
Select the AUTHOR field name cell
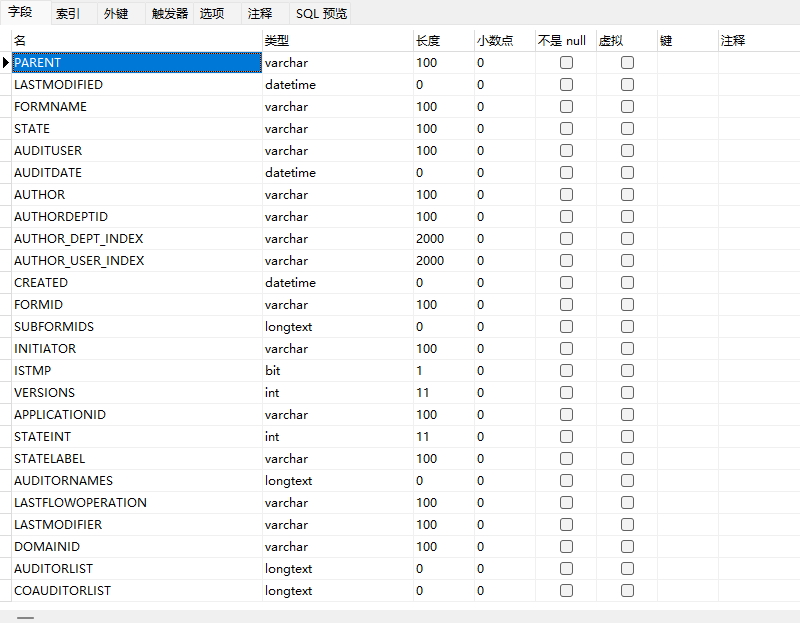[137, 194]
